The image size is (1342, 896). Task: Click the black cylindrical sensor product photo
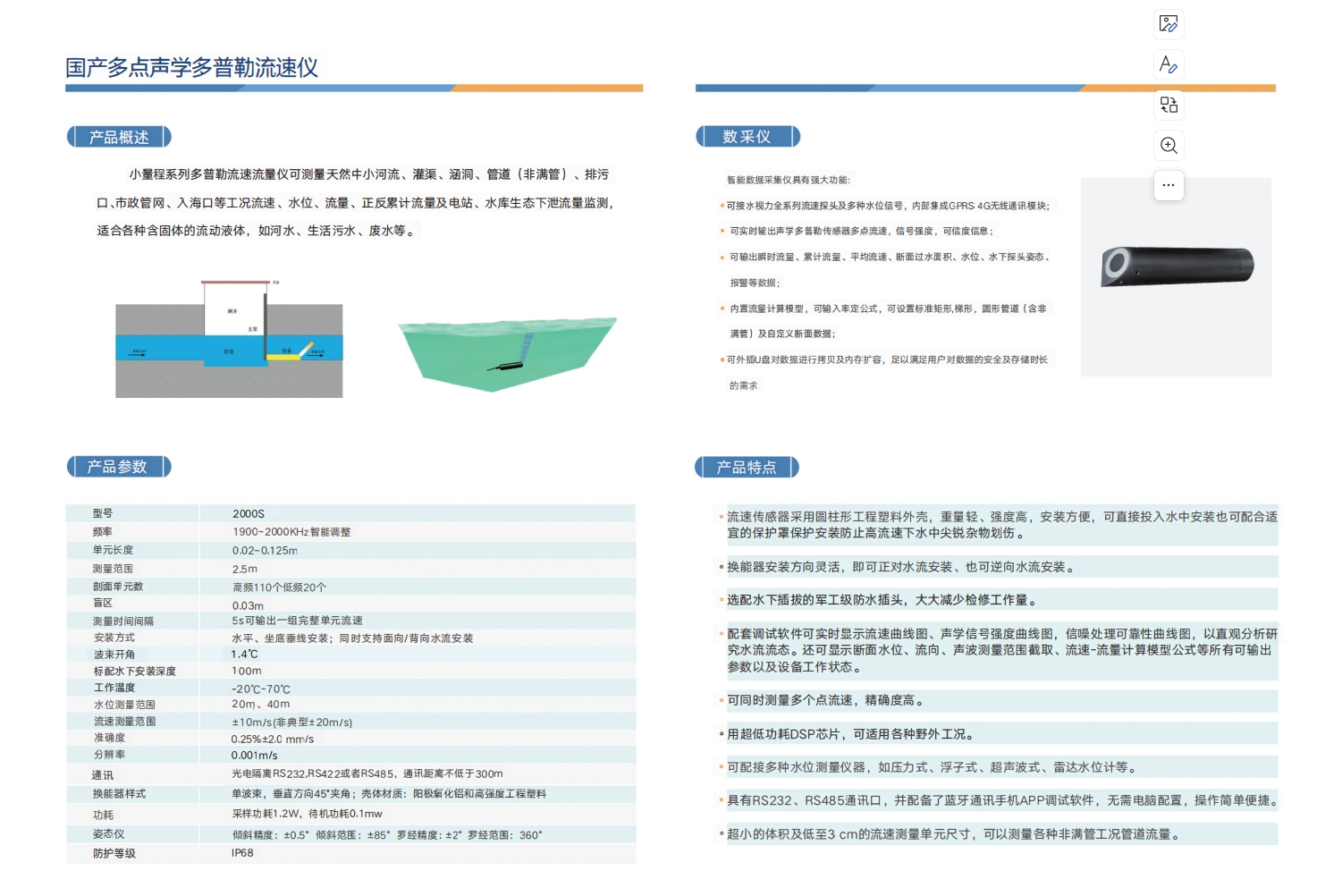coord(1177,268)
